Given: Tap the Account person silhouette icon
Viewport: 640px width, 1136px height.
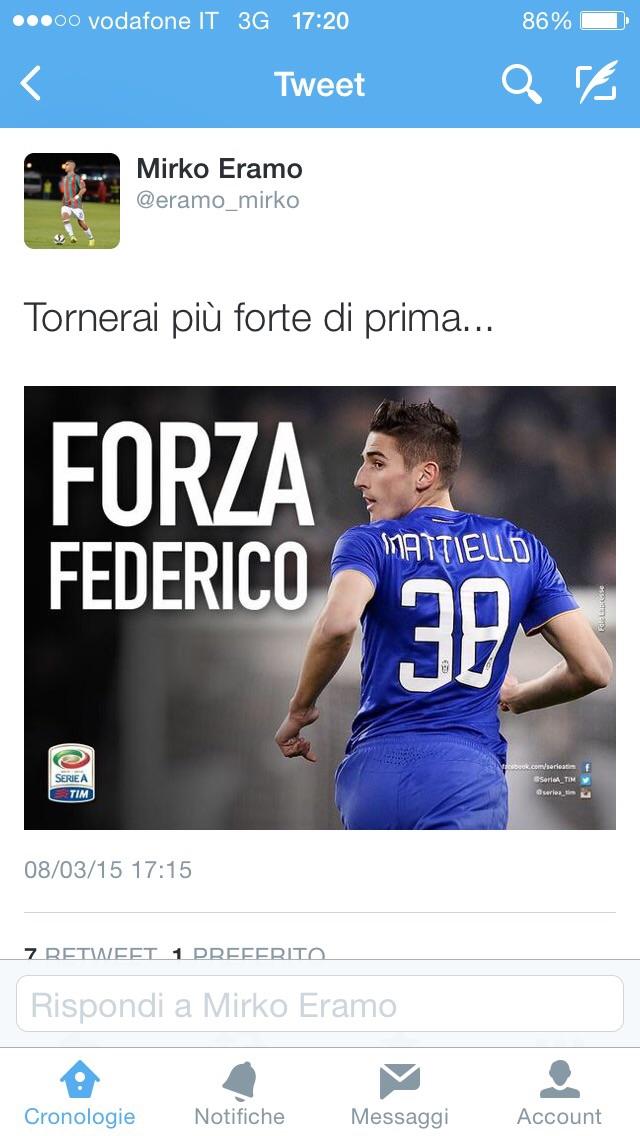Looking at the screenshot, I should click(x=560, y=1079).
